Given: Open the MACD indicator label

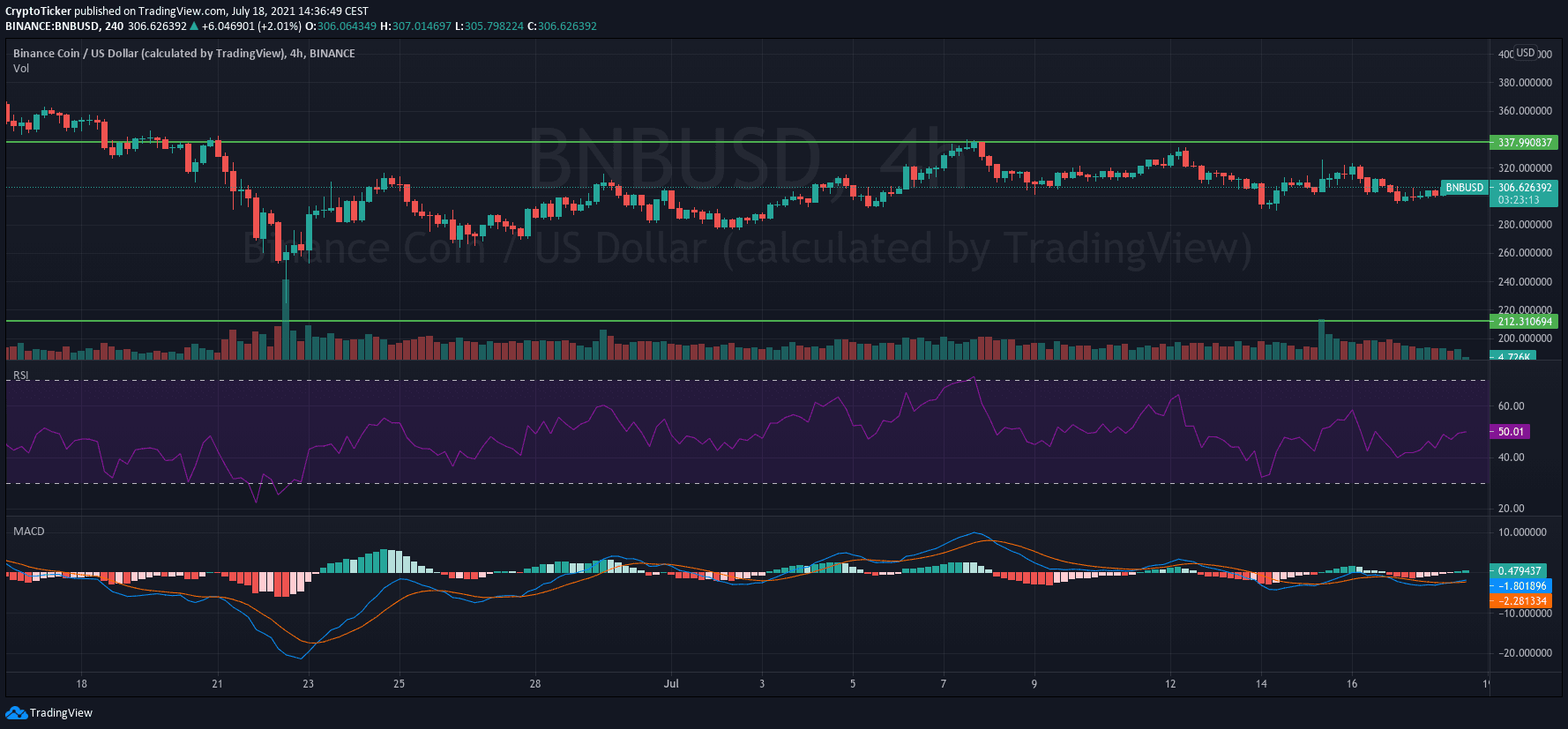Looking at the screenshot, I should (28, 531).
